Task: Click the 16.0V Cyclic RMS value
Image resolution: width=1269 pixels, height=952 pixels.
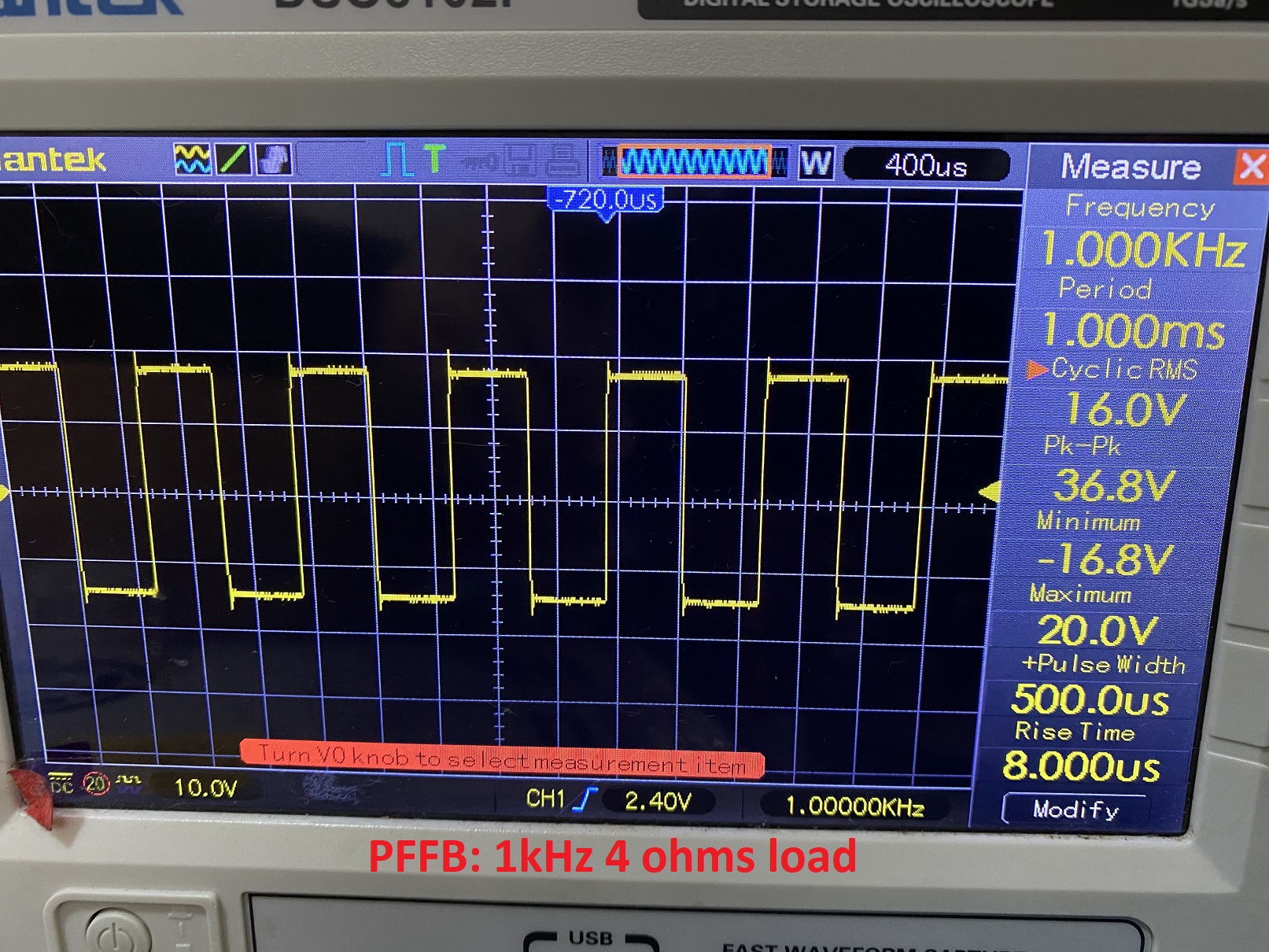Action: point(1125,409)
